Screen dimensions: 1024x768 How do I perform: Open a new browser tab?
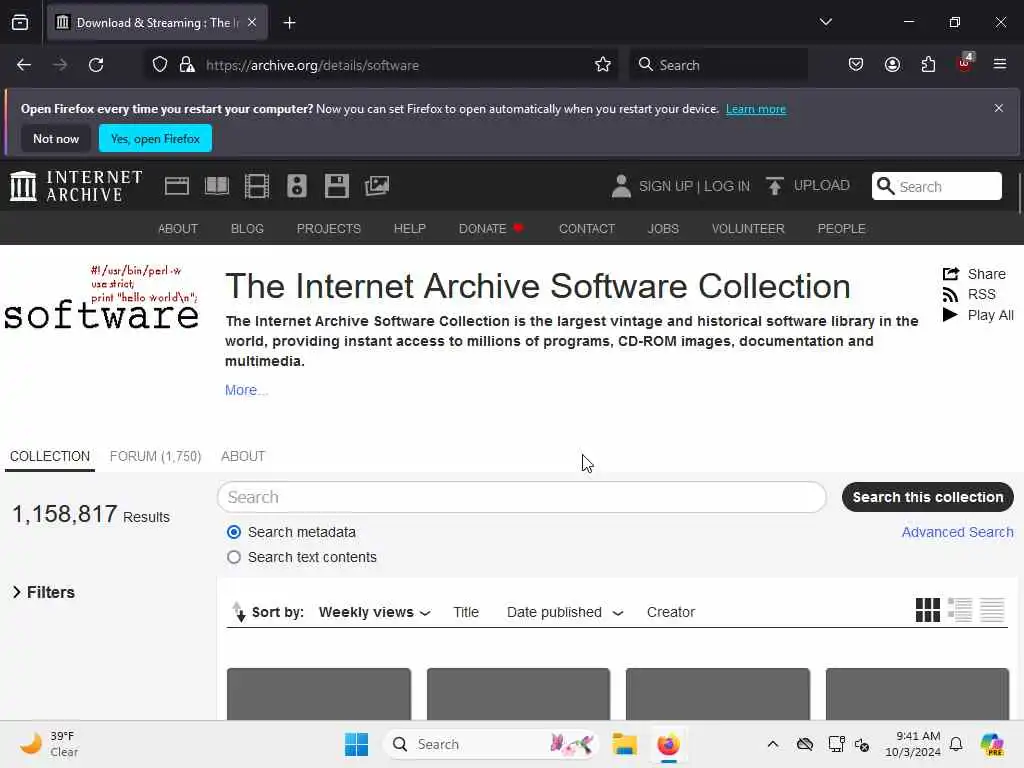point(289,23)
